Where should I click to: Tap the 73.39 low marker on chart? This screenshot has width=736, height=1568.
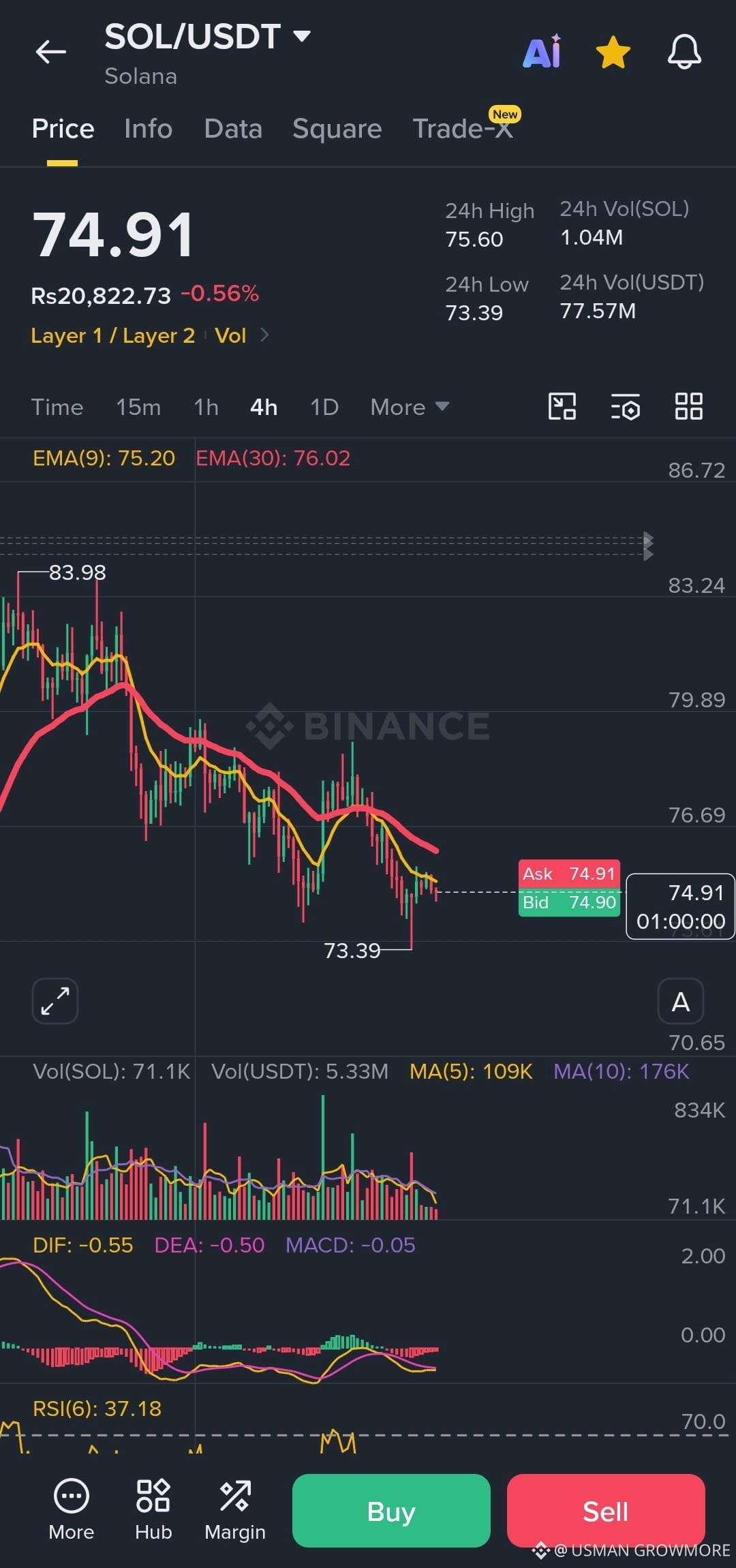(x=352, y=950)
